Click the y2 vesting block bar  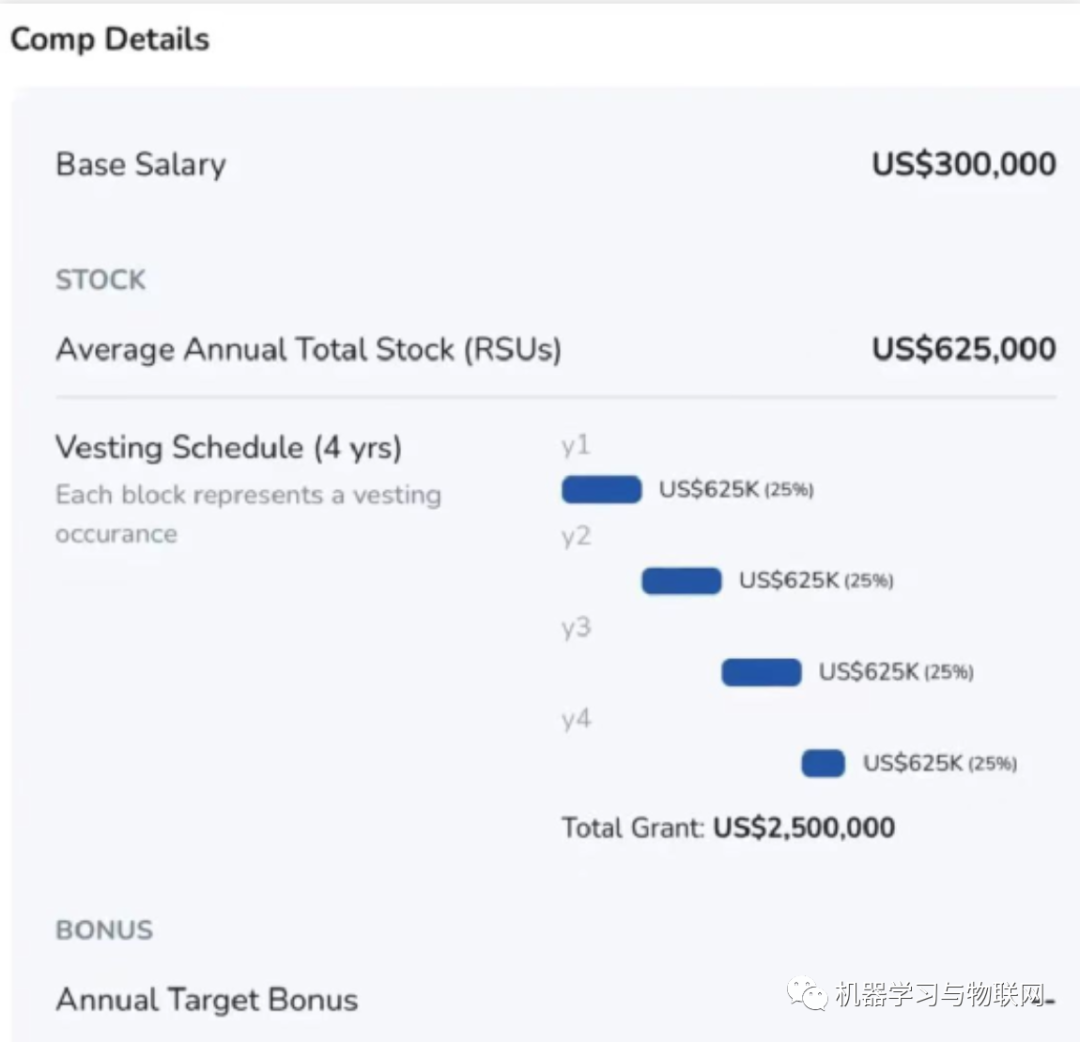[681, 581]
